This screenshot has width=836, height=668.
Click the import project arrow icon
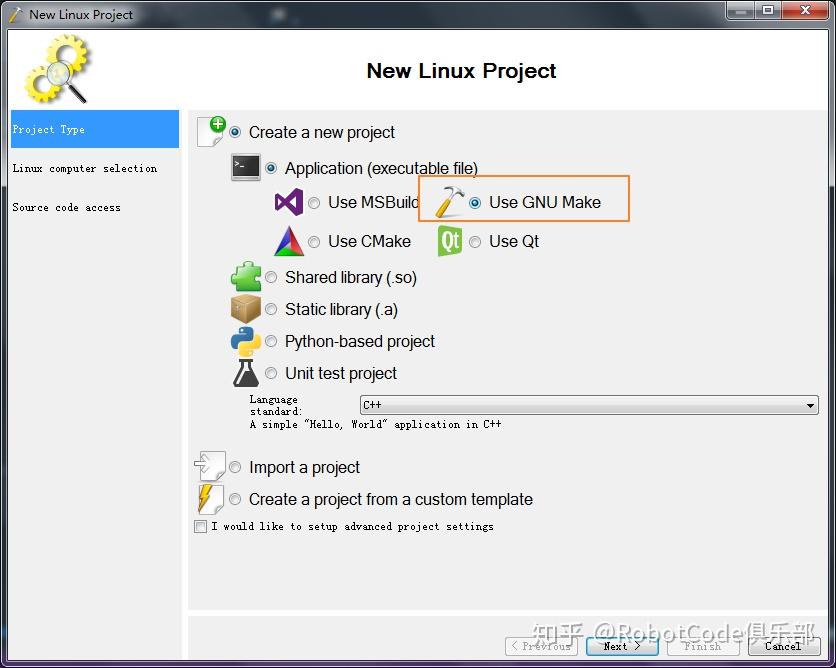(210, 466)
